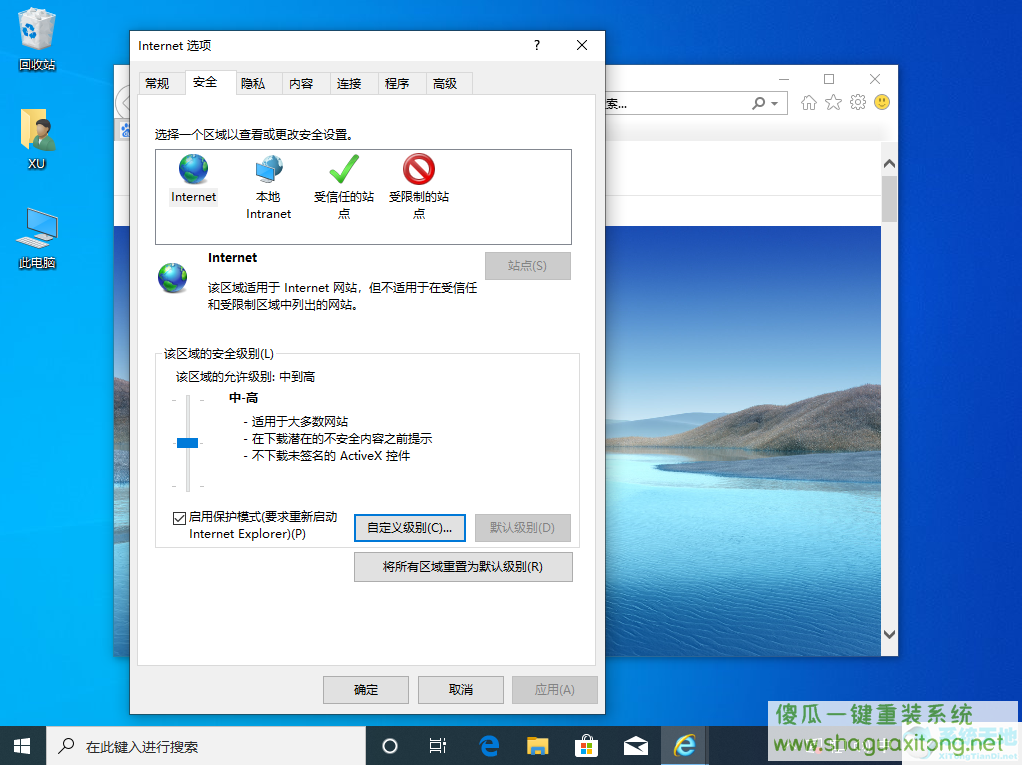Screen dimensions: 1022x765
Task: Open IE favorites star icon
Action: click(x=833, y=103)
